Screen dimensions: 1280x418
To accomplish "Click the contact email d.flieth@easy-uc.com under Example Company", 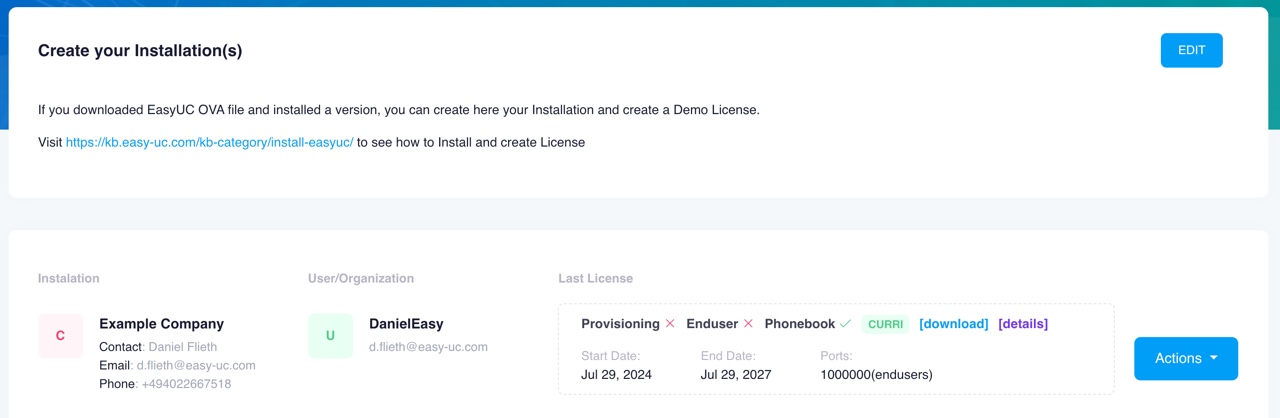I will (x=196, y=365).
